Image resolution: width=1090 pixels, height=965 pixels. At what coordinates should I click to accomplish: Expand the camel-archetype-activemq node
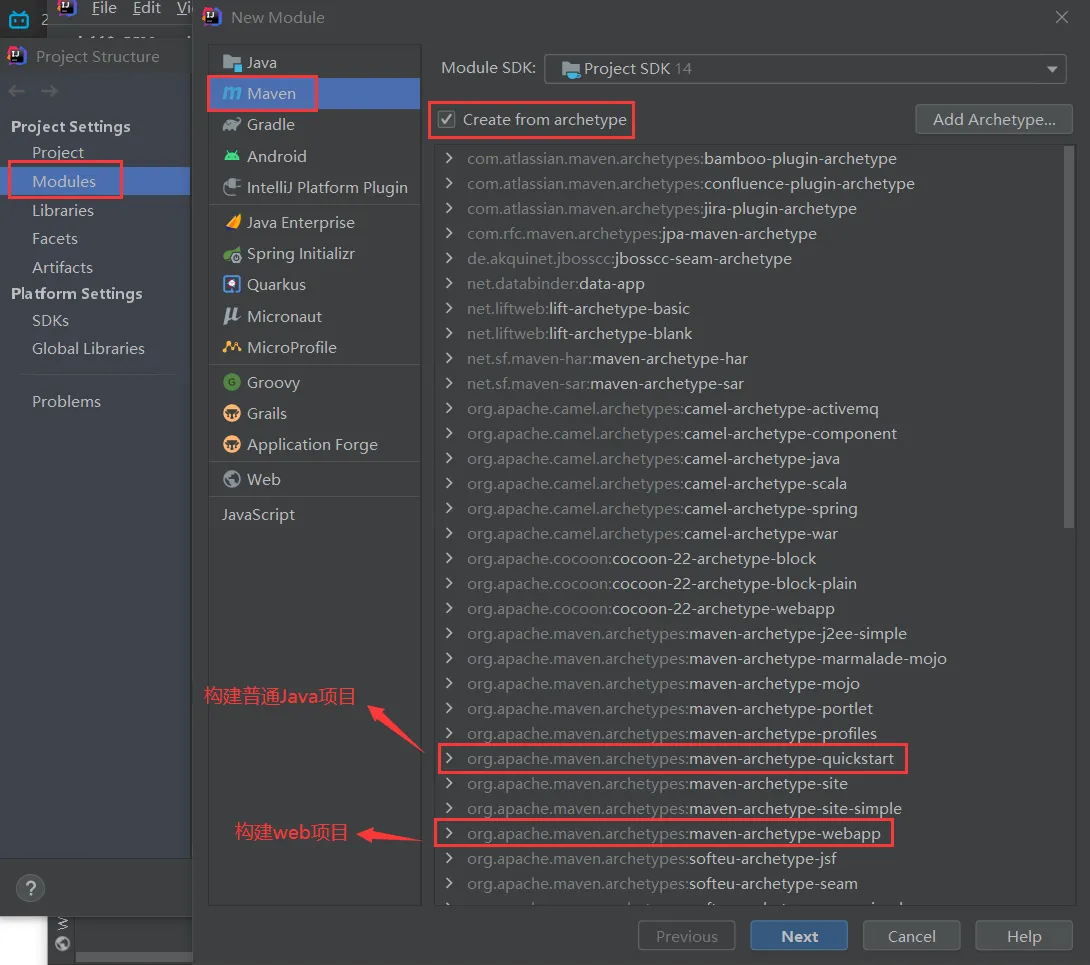coord(449,408)
